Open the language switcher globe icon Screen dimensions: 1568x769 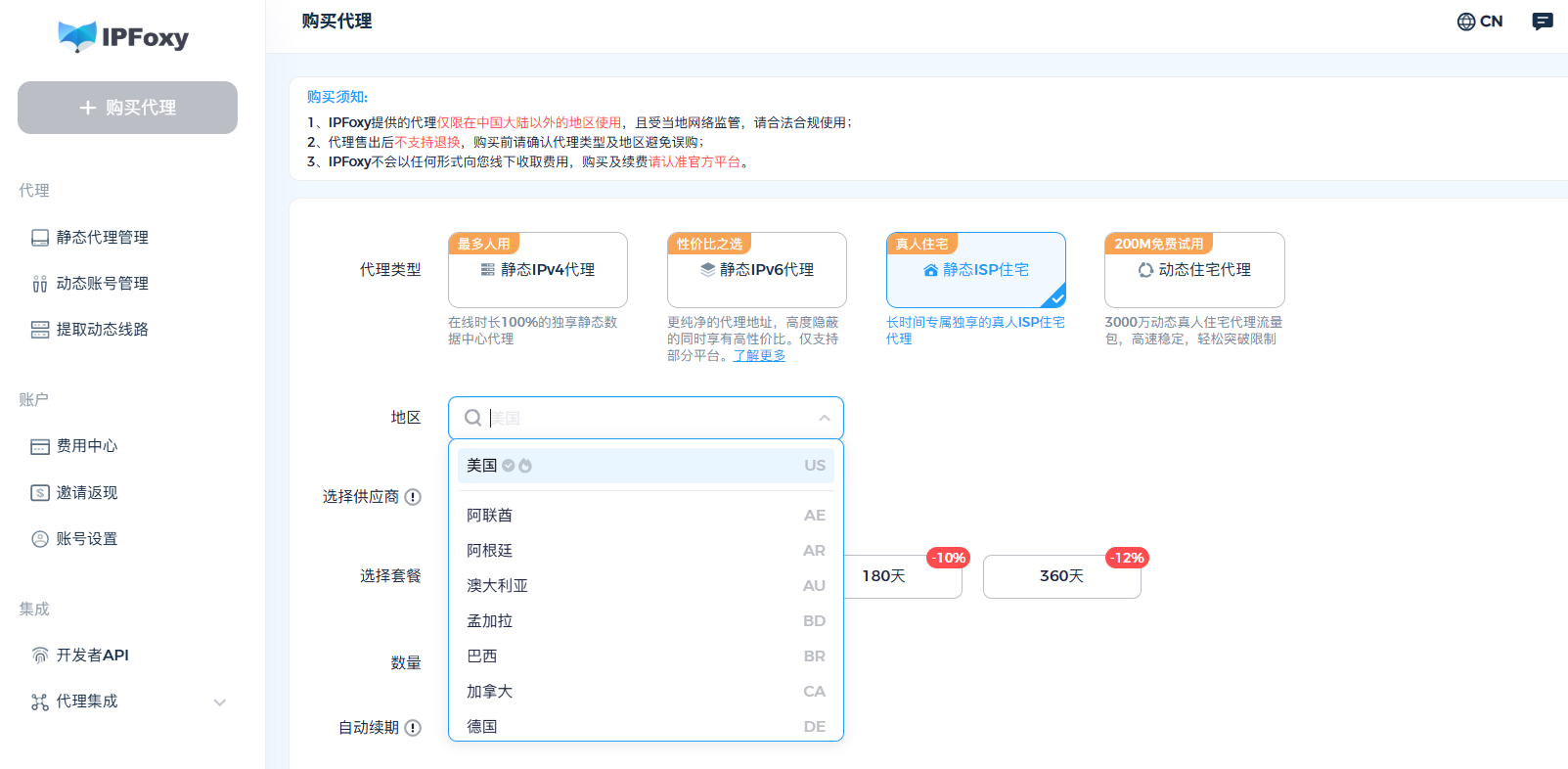click(x=1465, y=22)
